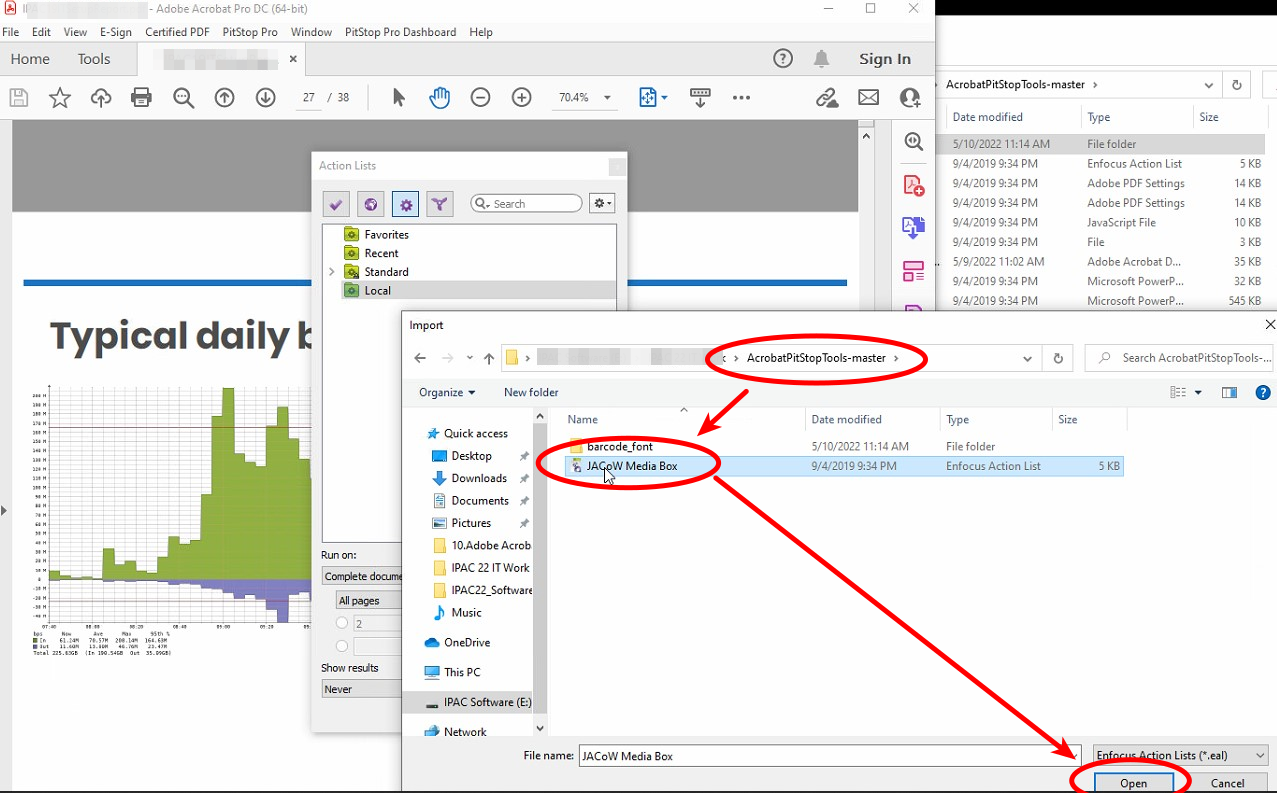Send file by email envelope icon

[x=868, y=97]
